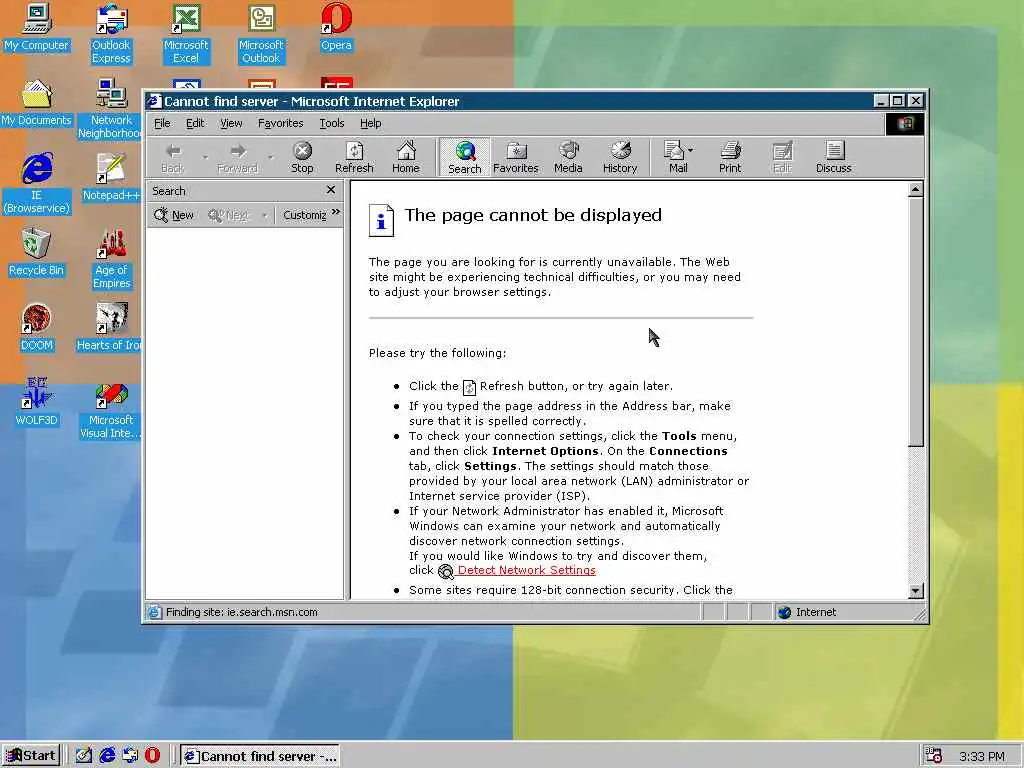Select the Hearts of Iron shortcut
The width and height of the screenshot is (1024, 768).
[108, 328]
